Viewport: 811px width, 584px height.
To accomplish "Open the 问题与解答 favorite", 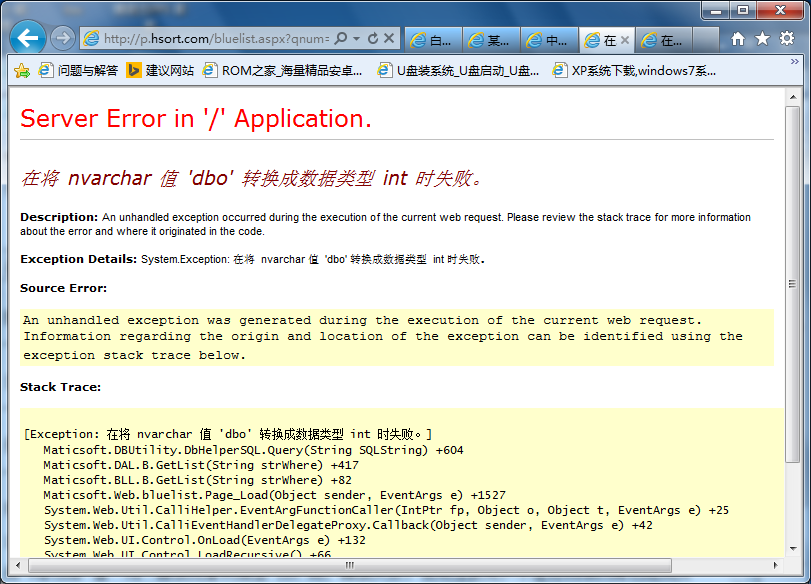I will (x=79, y=71).
